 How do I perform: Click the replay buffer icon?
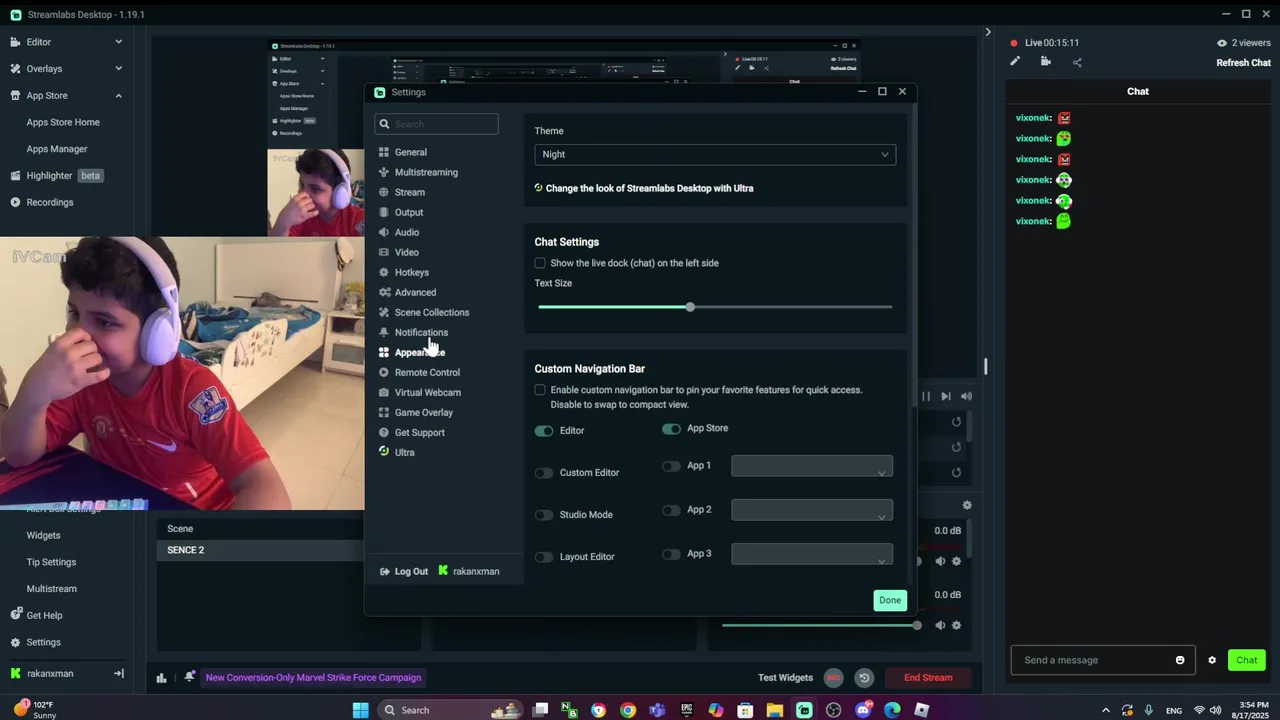[x=864, y=677]
